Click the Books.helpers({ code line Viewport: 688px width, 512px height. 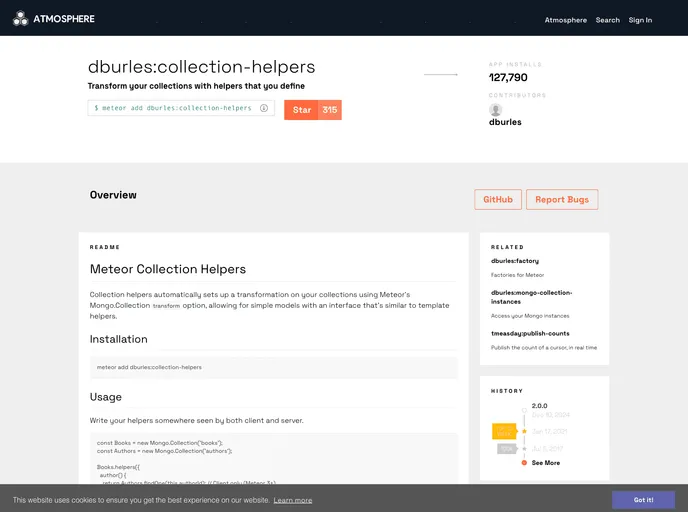(x=118, y=467)
